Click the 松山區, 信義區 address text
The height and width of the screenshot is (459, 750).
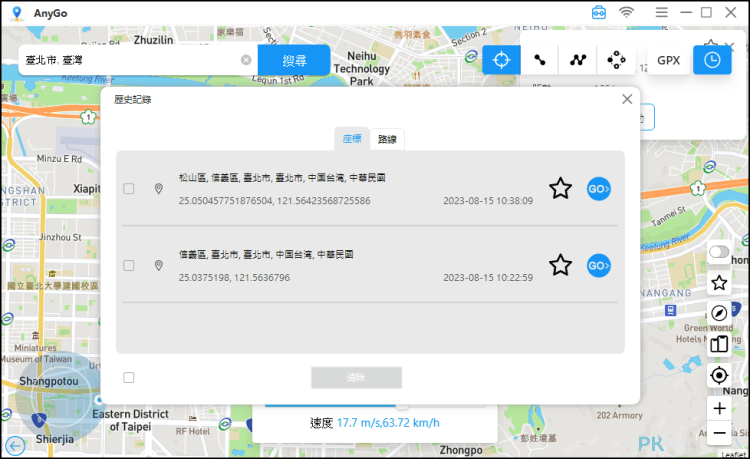282,178
